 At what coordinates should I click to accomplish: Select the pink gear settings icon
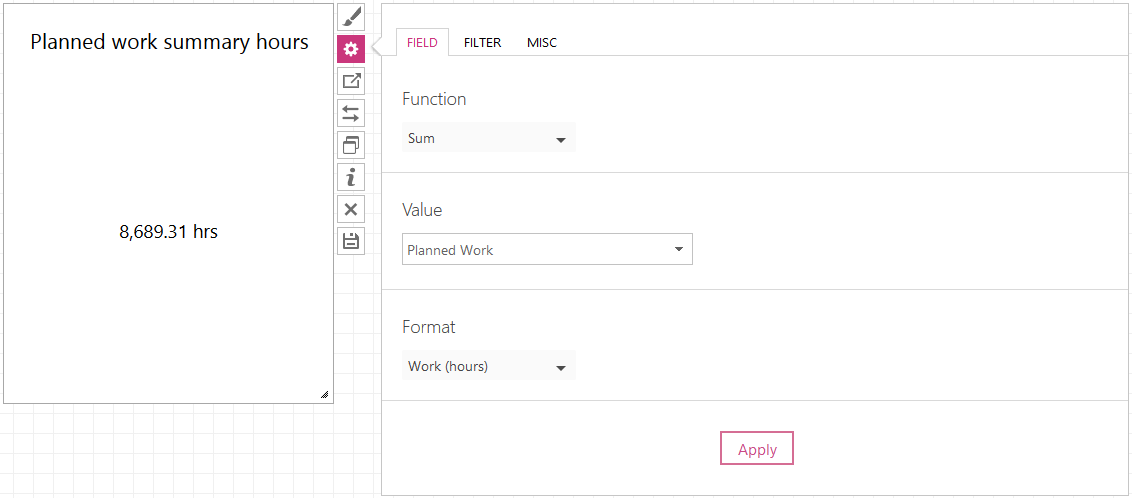click(351, 49)
